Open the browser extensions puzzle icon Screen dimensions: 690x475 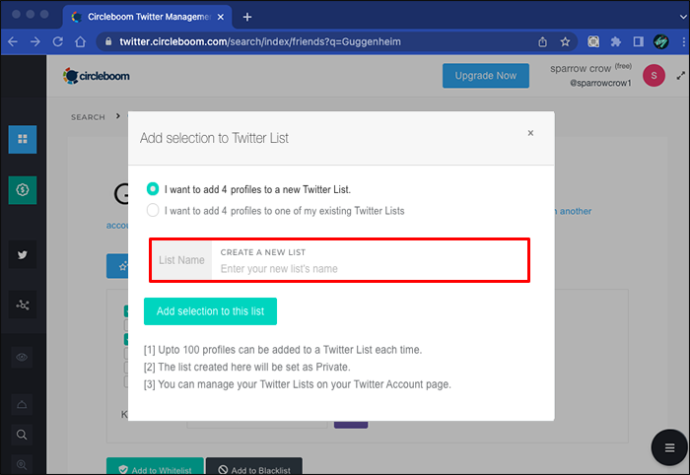click(x=616, y=42)
